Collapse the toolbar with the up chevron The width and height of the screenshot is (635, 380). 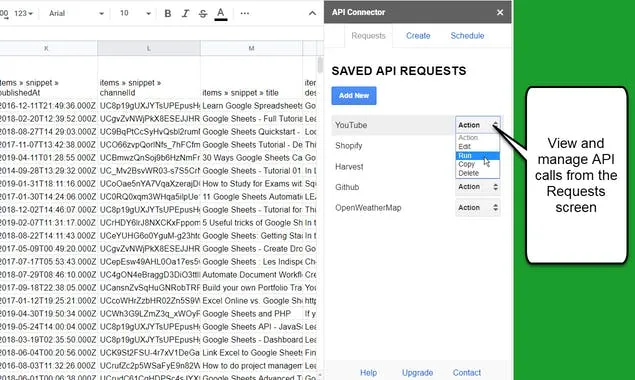click(x=312, y=13)
